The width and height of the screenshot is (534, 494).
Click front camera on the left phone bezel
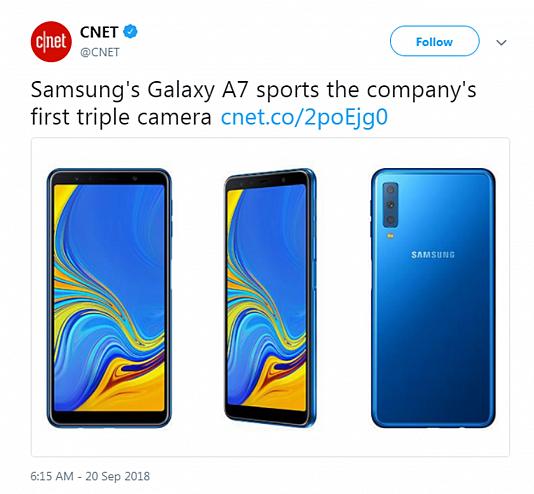[135, 178]
